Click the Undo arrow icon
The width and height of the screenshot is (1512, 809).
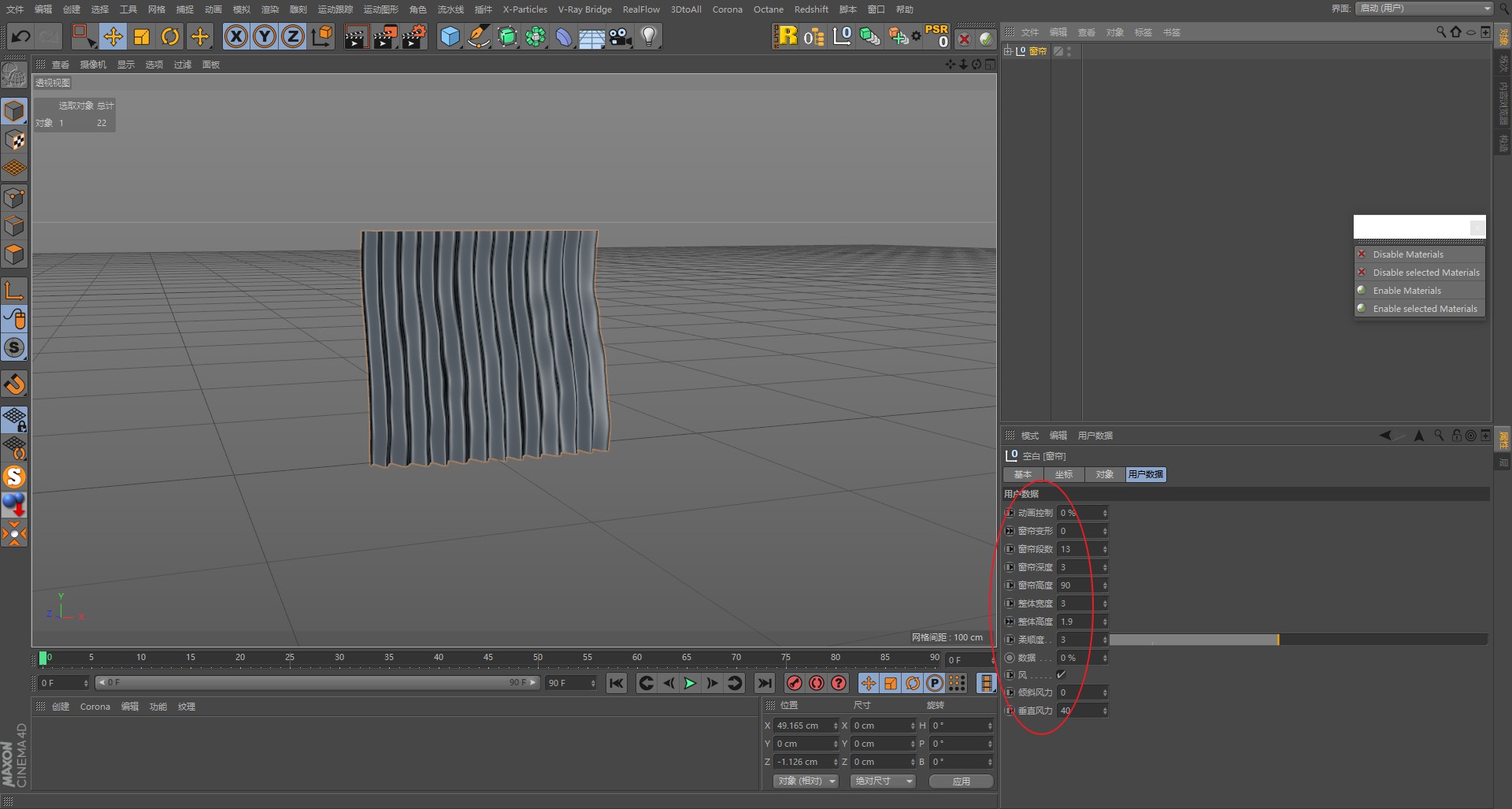(x=21, y=37)
